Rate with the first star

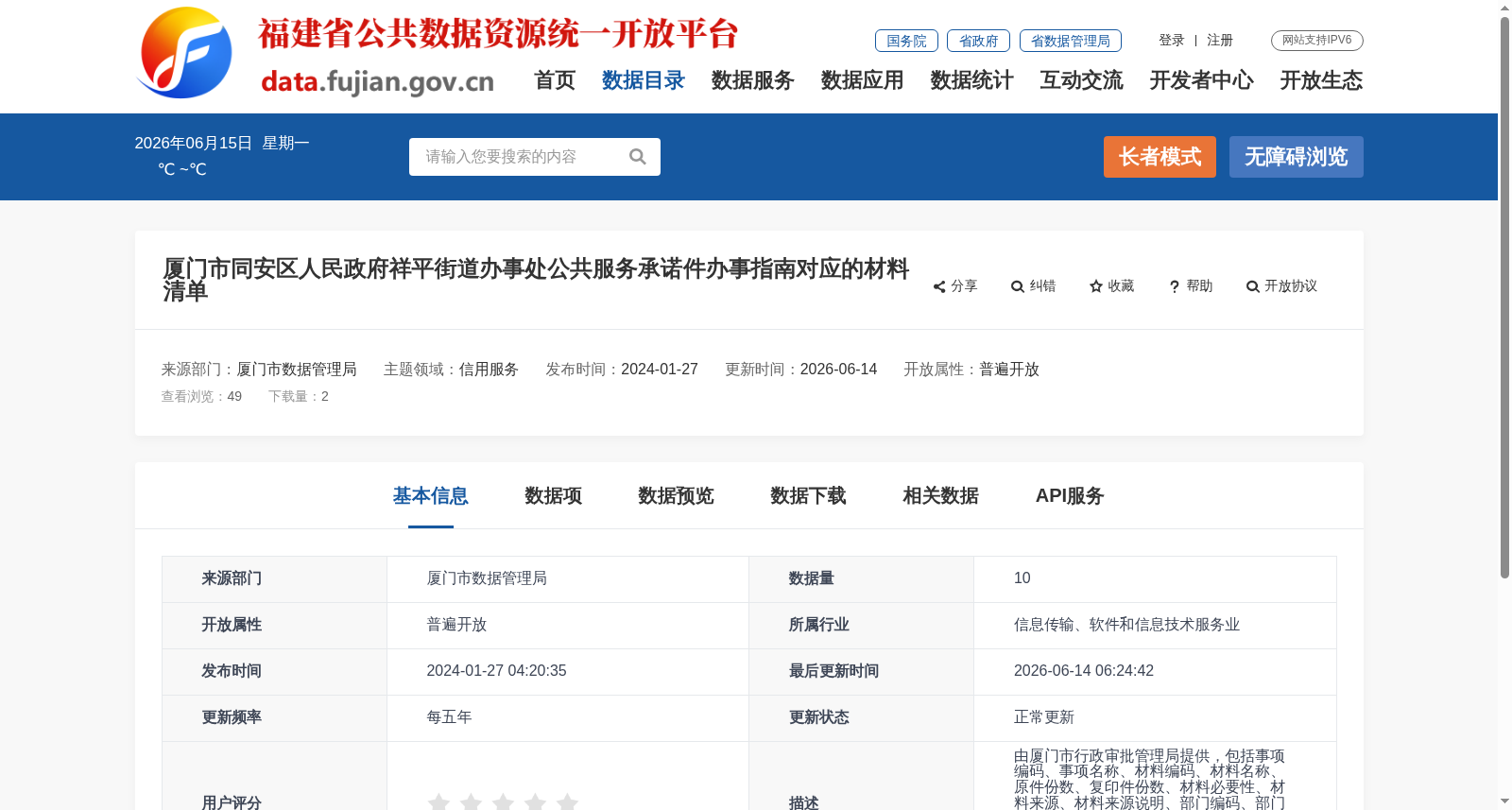[438, 801]
